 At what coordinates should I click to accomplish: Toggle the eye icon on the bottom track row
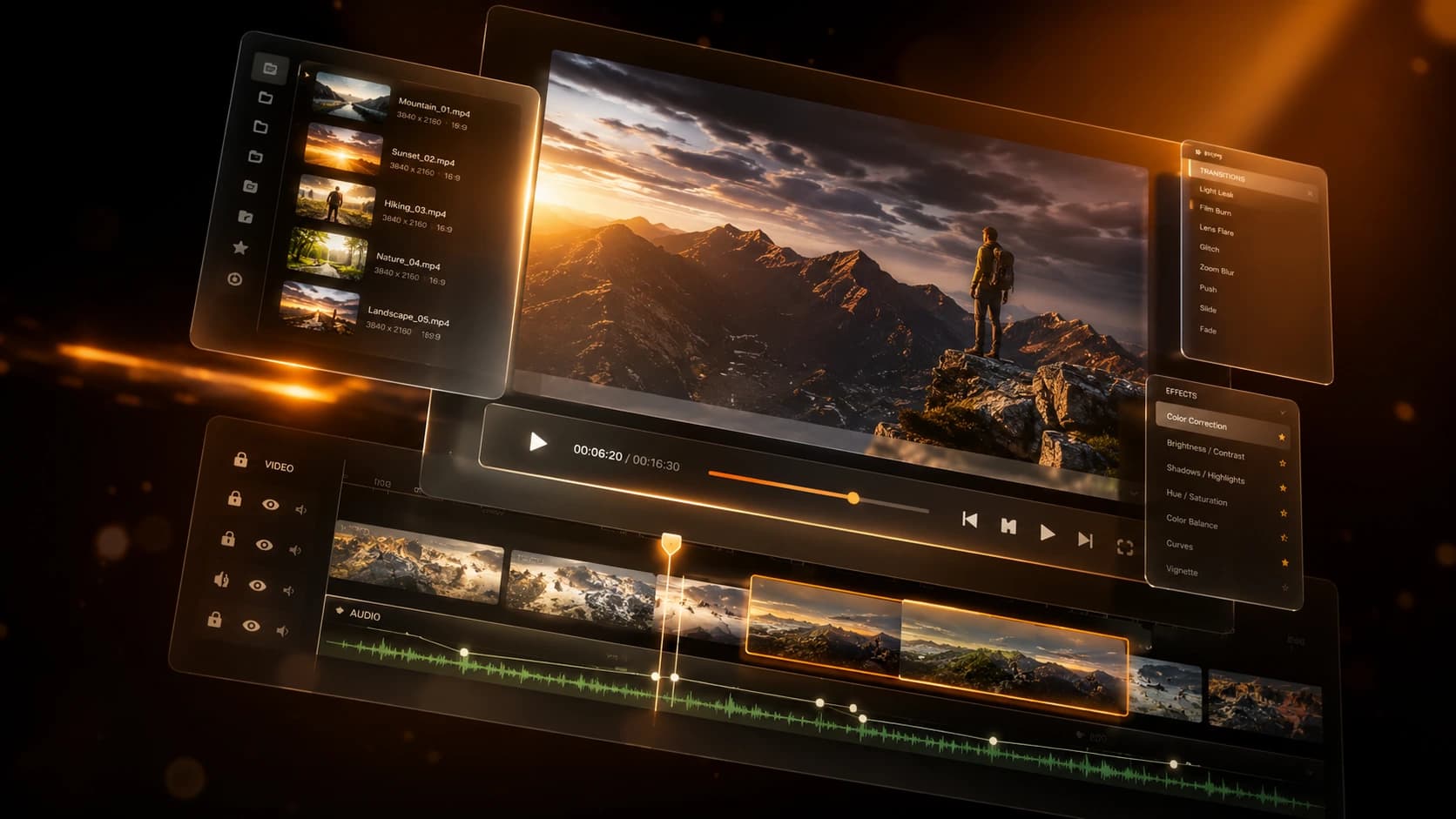[251, 625]
